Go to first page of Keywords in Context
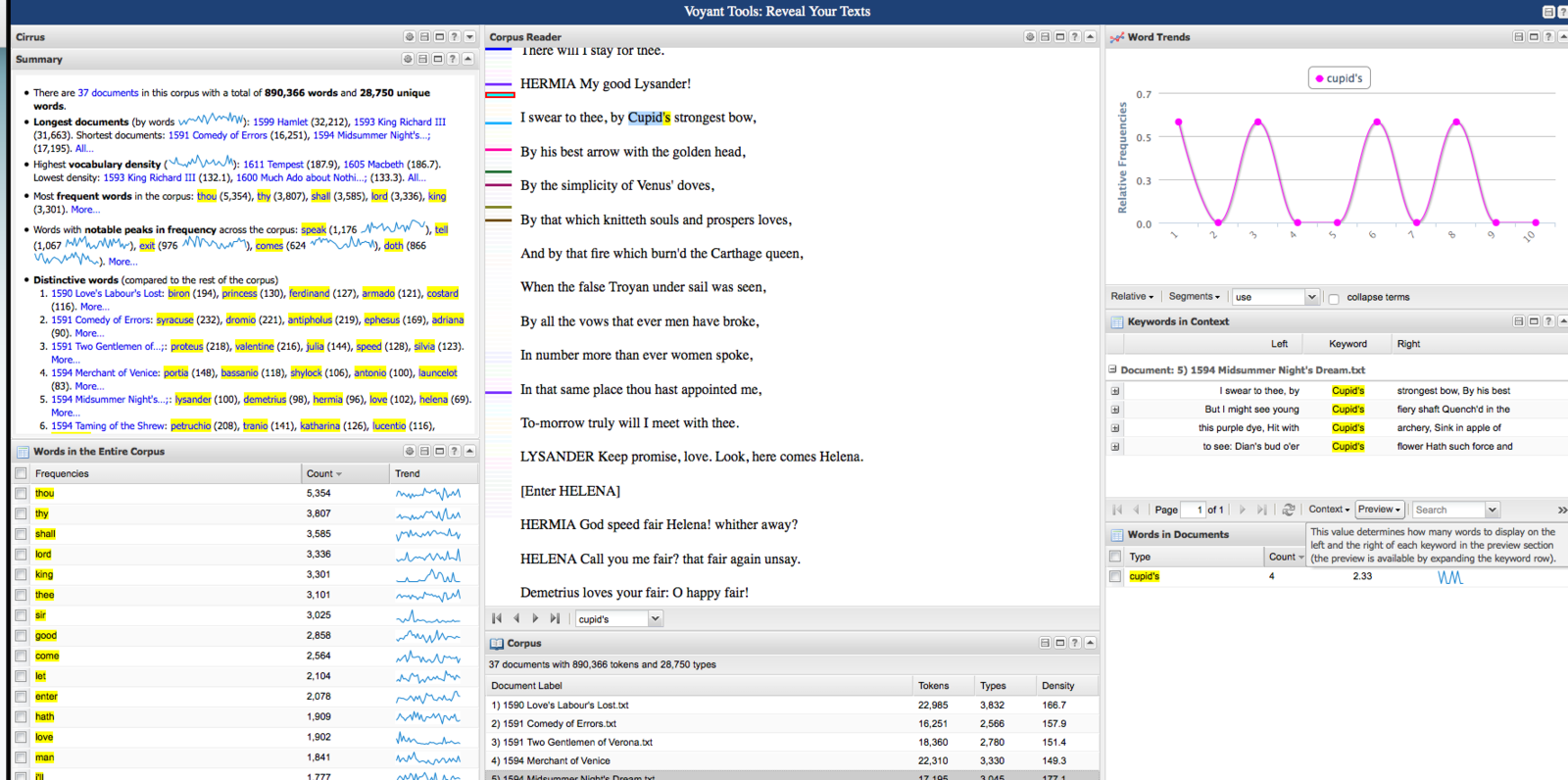The width and height of the screenshot is (1568, 780). point(1117,510)
